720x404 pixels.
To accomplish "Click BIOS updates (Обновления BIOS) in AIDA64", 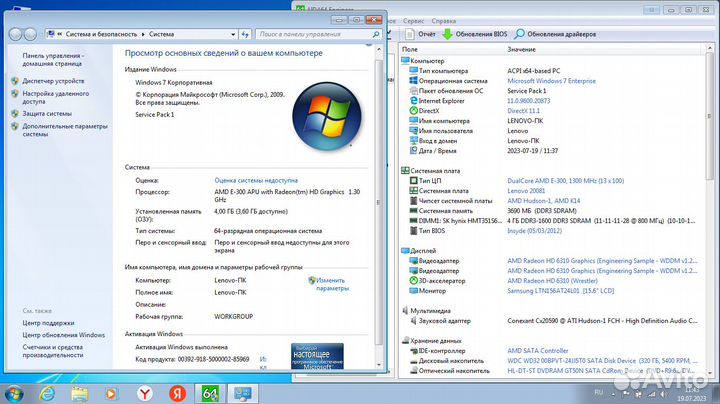I will [x=475, y=34].
